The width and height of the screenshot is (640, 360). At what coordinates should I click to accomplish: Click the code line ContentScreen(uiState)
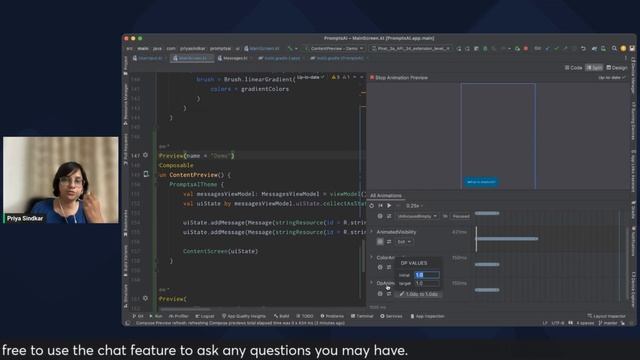point(220,251)
